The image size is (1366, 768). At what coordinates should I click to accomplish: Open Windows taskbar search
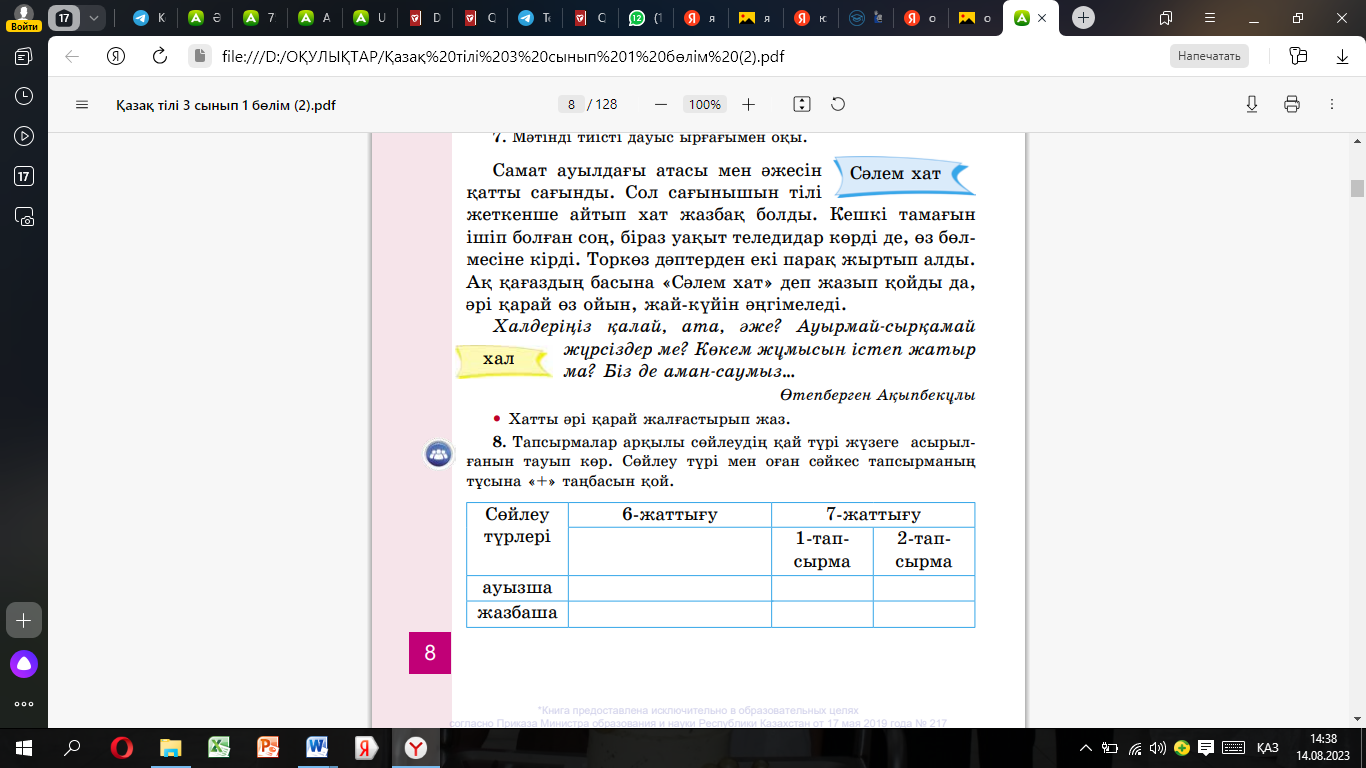click(x=72, y=747)
